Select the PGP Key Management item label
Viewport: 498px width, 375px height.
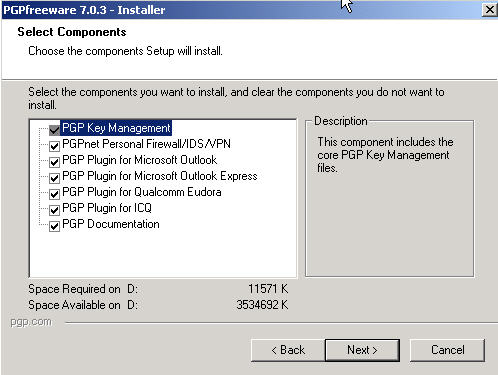116,128
